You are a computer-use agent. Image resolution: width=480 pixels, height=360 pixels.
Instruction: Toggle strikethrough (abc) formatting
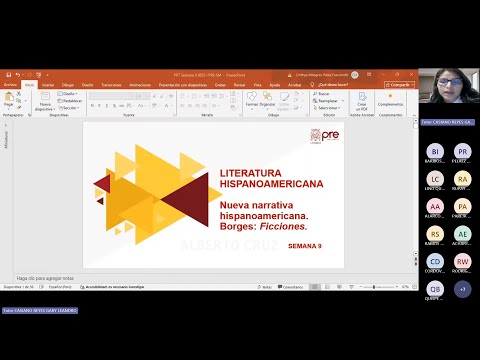coord(122,106)
